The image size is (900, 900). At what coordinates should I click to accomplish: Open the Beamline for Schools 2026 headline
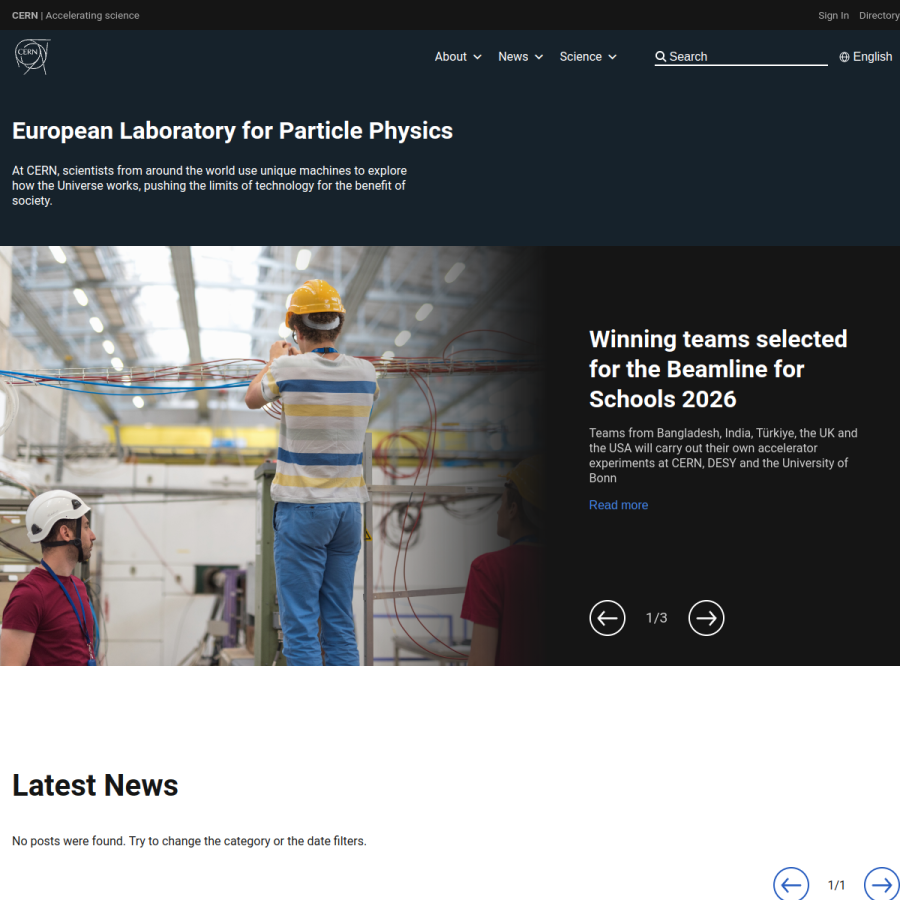718,369
